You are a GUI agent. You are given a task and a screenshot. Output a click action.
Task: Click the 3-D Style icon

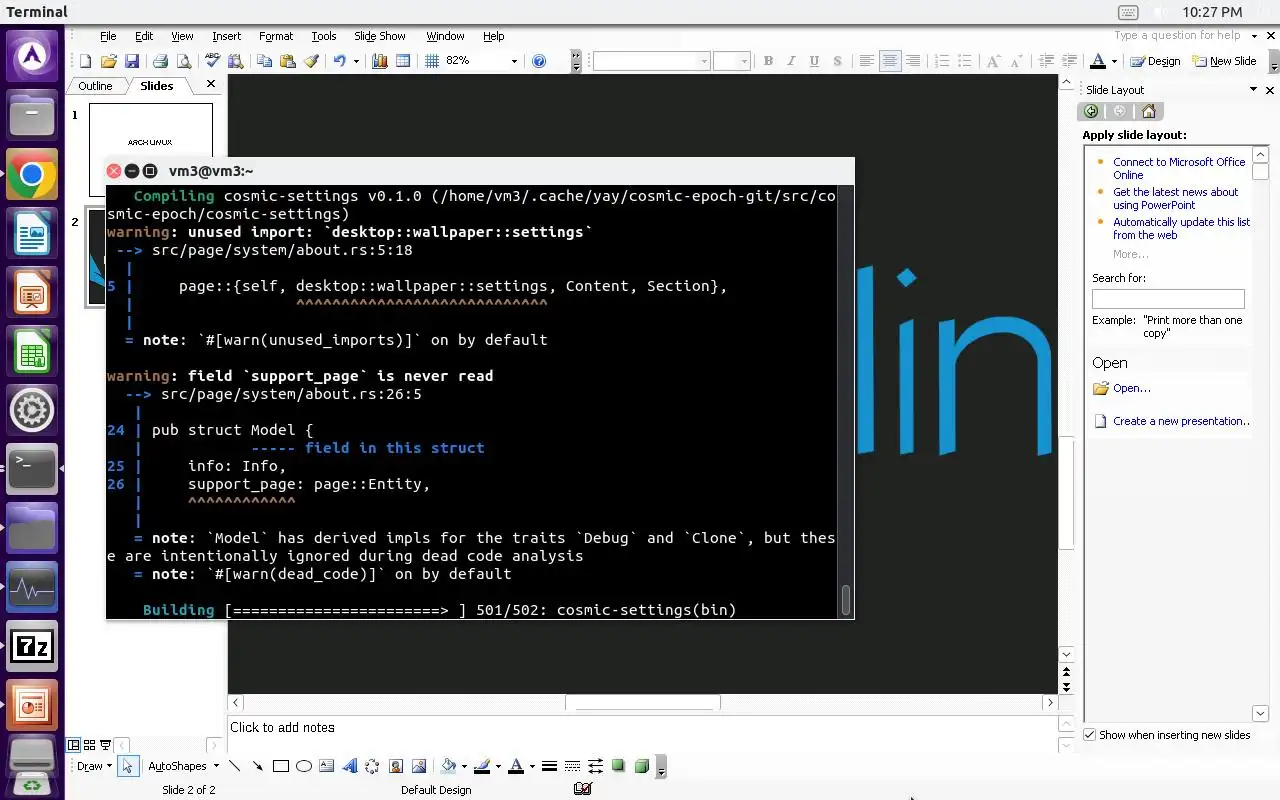coord(641,766)
